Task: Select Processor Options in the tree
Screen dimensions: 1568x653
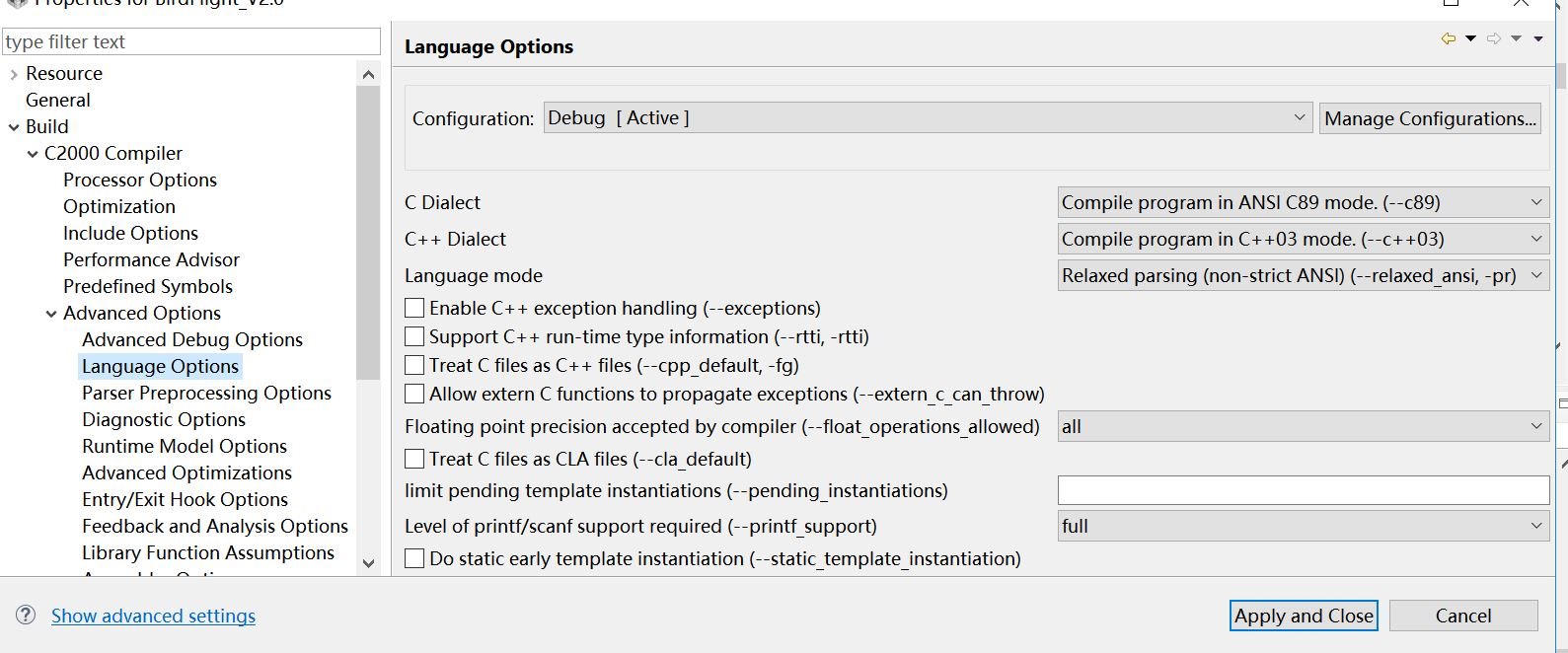Action: (x=140, y=181)
